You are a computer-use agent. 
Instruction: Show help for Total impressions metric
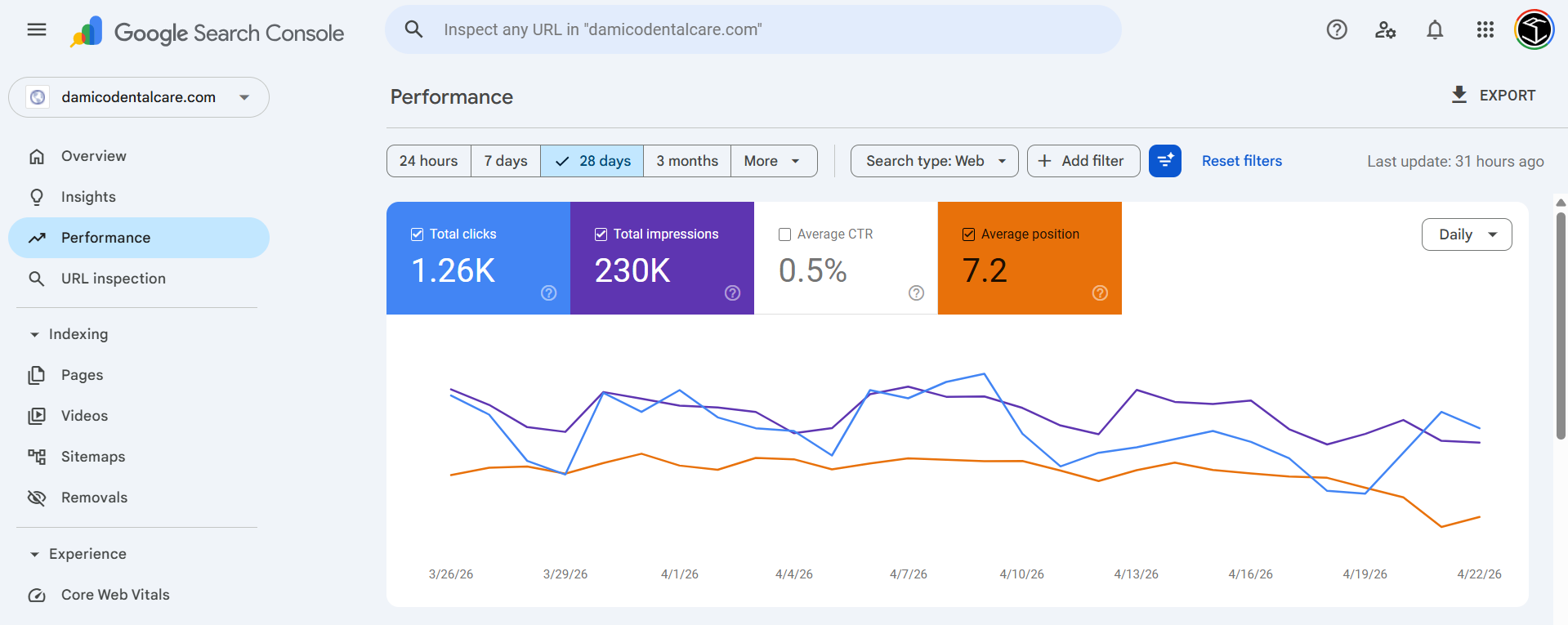733,292
